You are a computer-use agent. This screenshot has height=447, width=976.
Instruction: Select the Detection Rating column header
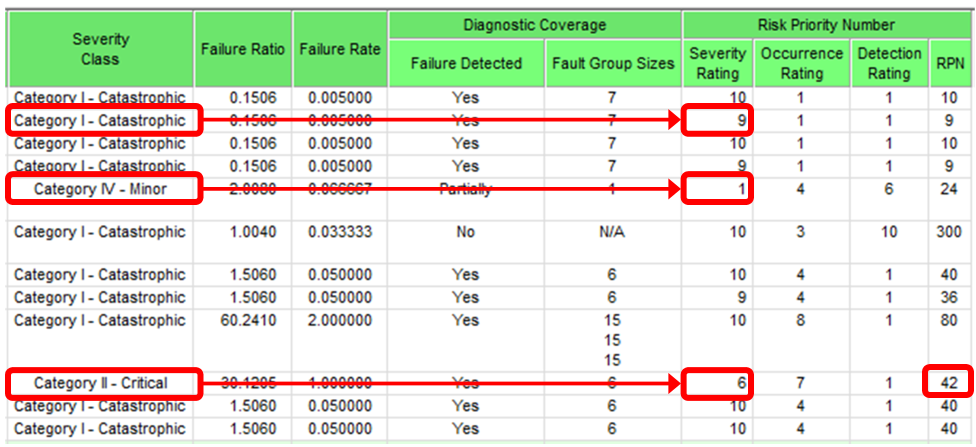[x=887, y=63]
